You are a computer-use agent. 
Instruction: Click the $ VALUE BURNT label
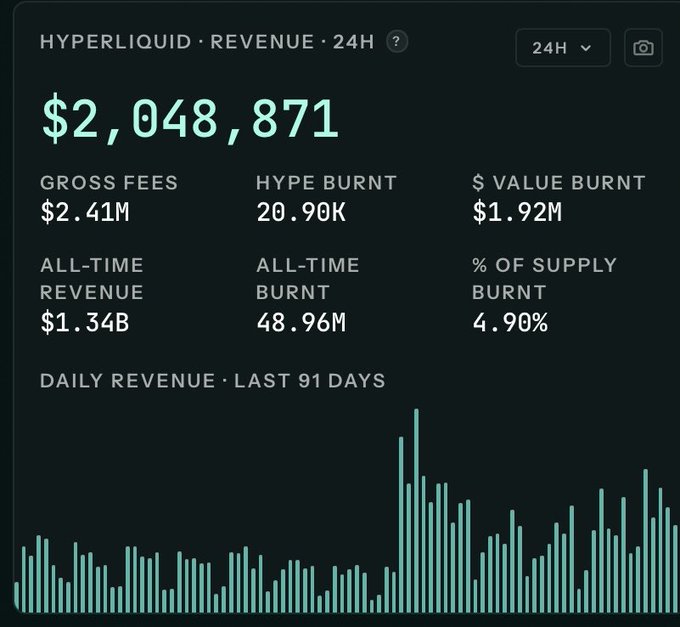point(559,183)
